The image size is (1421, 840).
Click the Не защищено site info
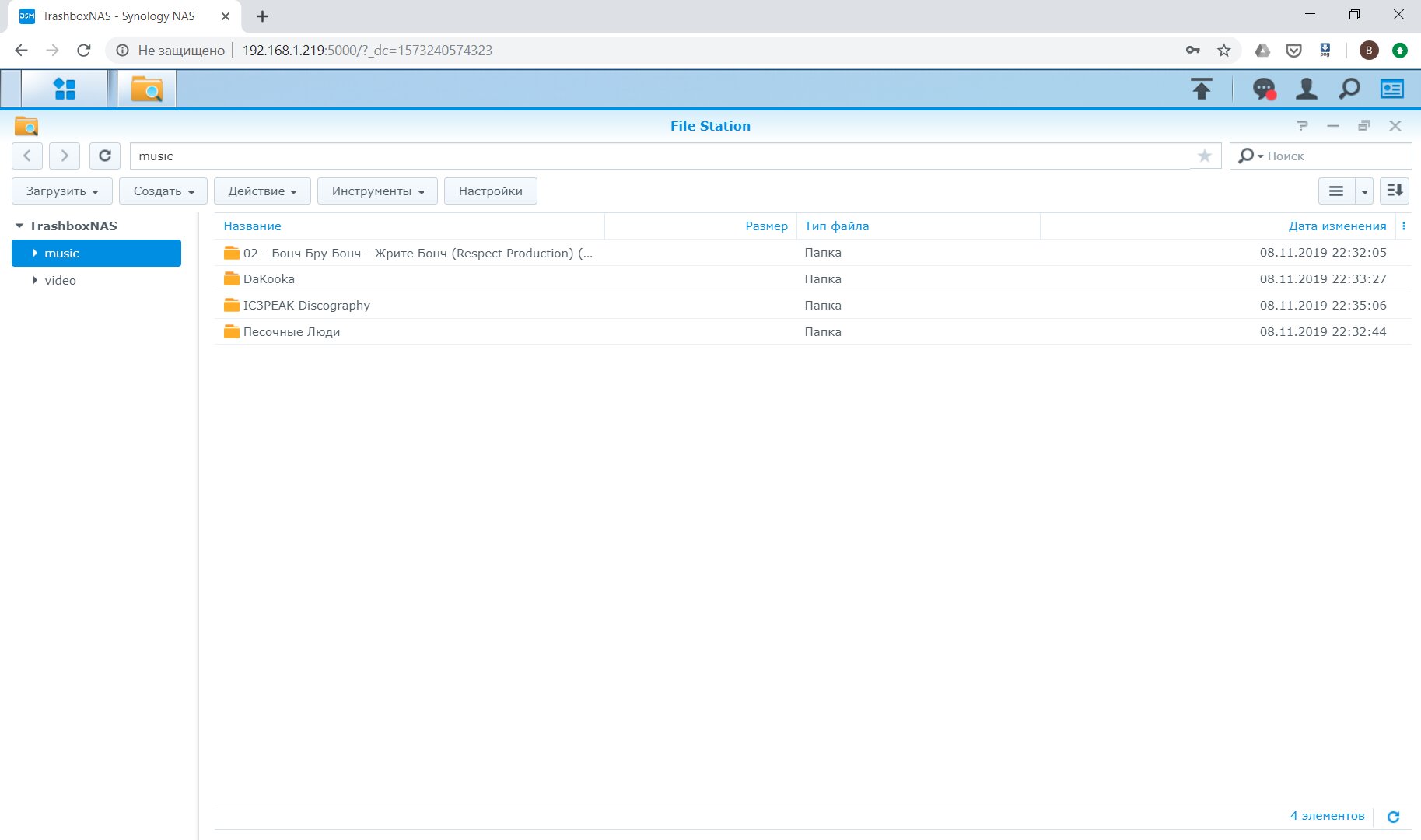click(170, 51)
